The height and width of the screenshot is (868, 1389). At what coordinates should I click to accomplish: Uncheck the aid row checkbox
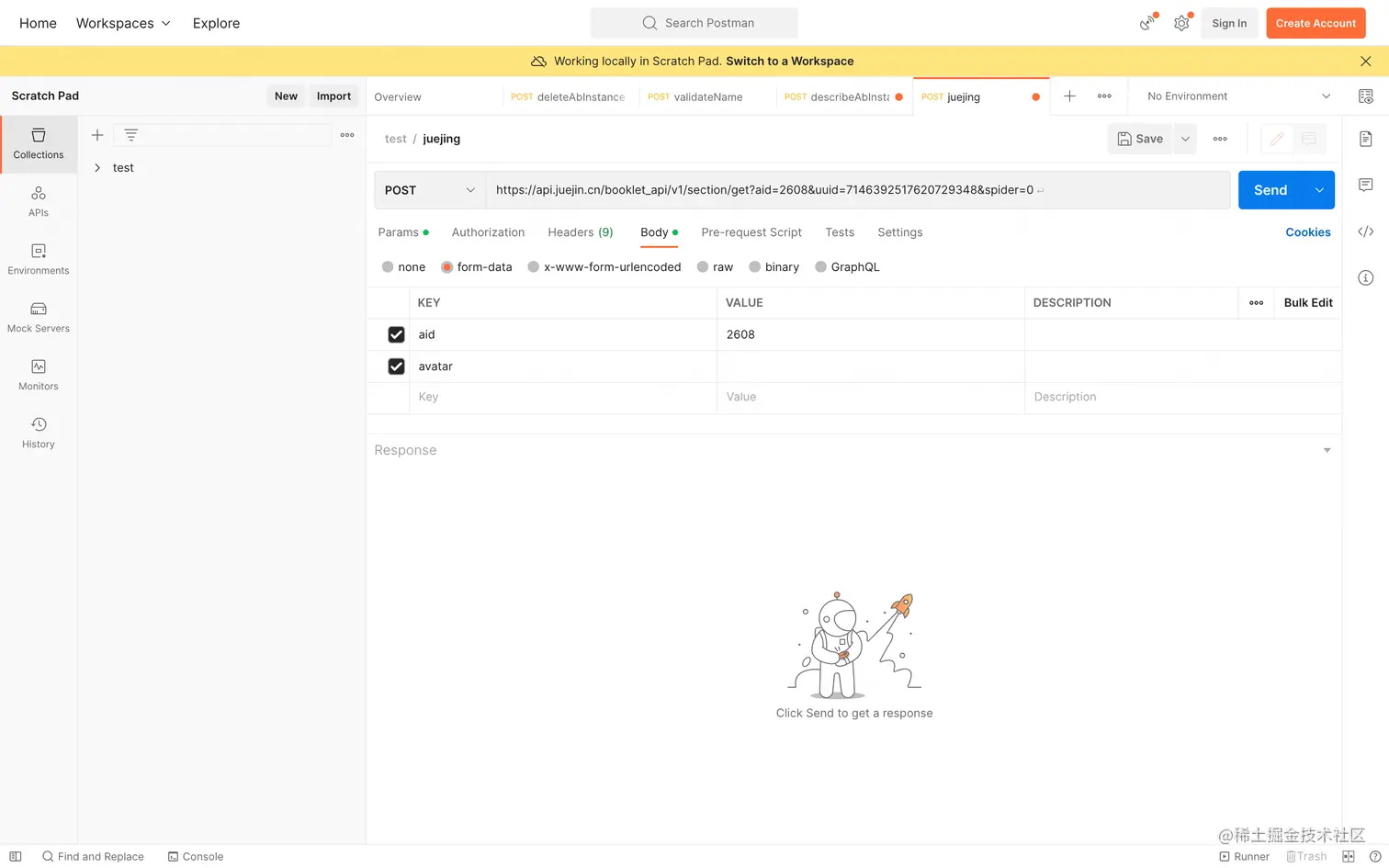[396, 335]
